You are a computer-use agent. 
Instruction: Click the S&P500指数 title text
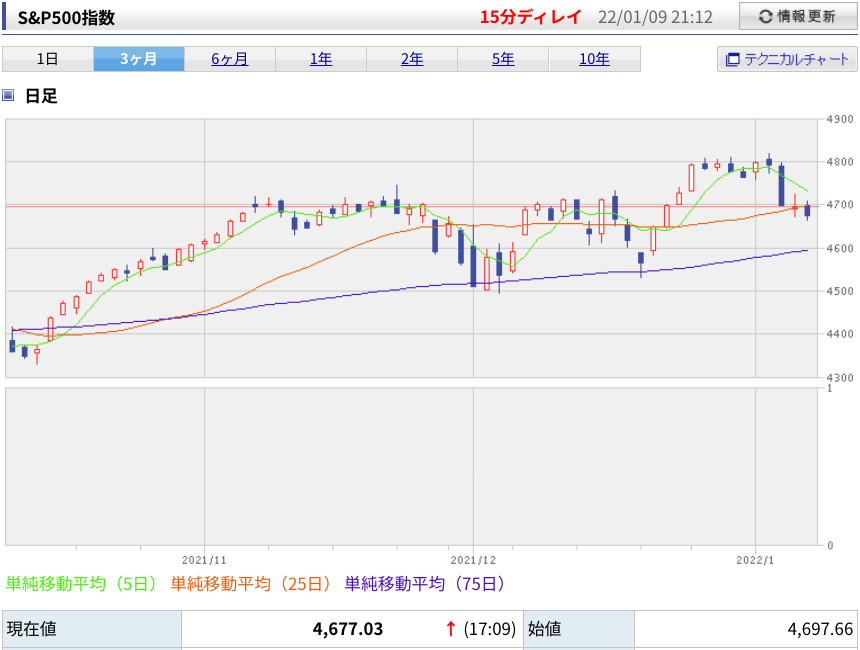pos(66,18)
